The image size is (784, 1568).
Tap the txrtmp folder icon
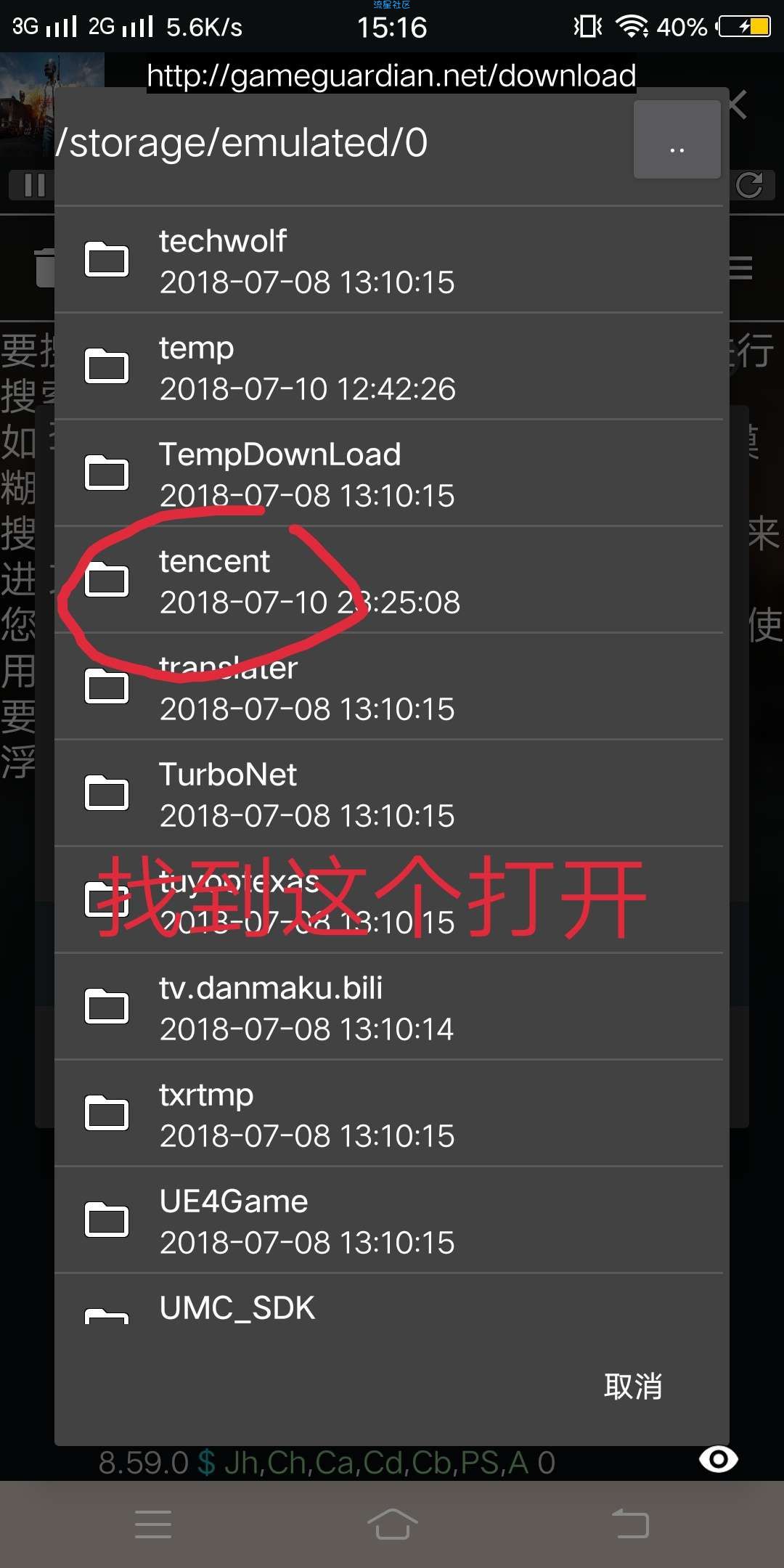pyautogui.click(x=107, y=1113)
